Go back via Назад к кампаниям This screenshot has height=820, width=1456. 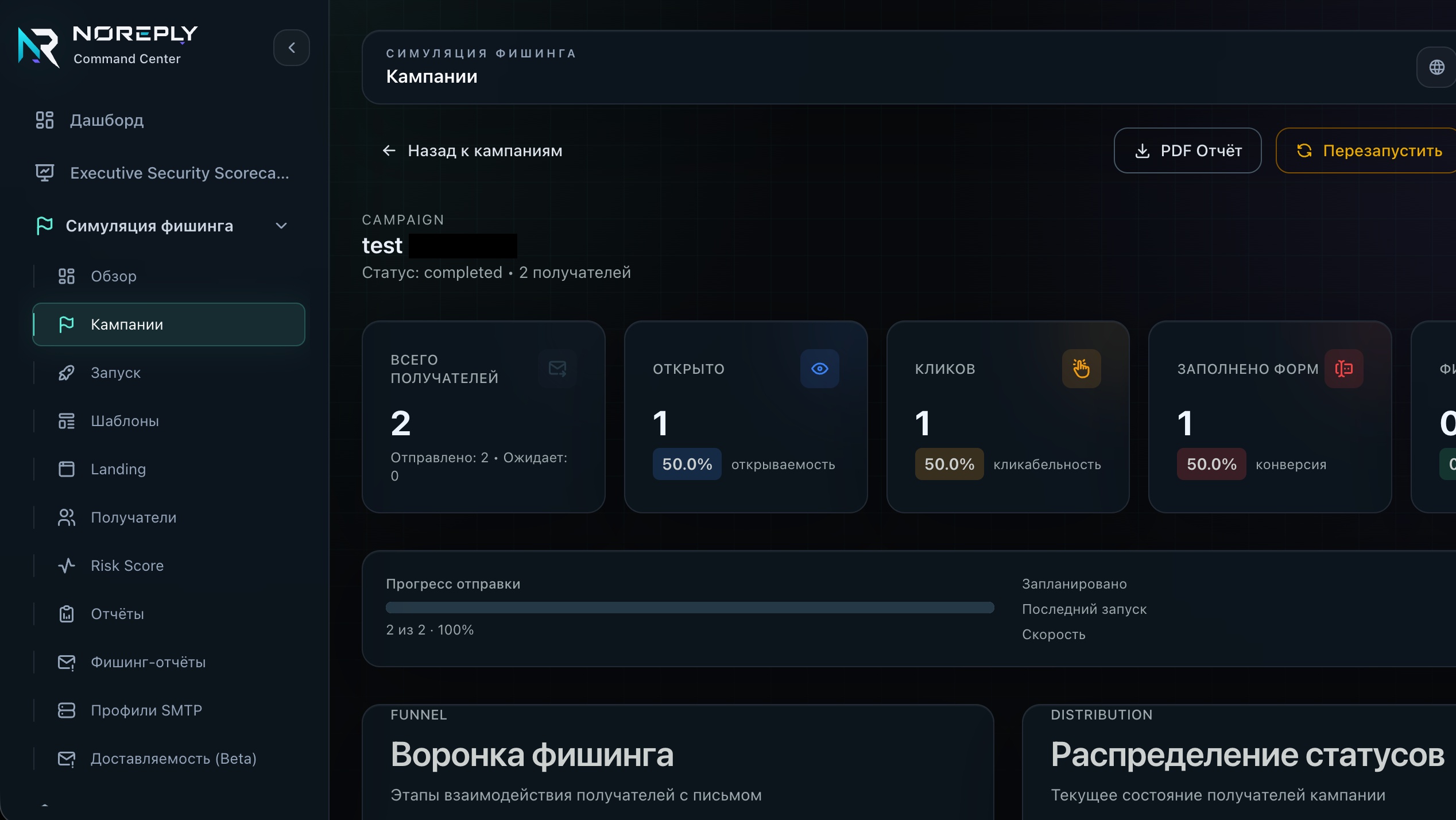(472, 150)
